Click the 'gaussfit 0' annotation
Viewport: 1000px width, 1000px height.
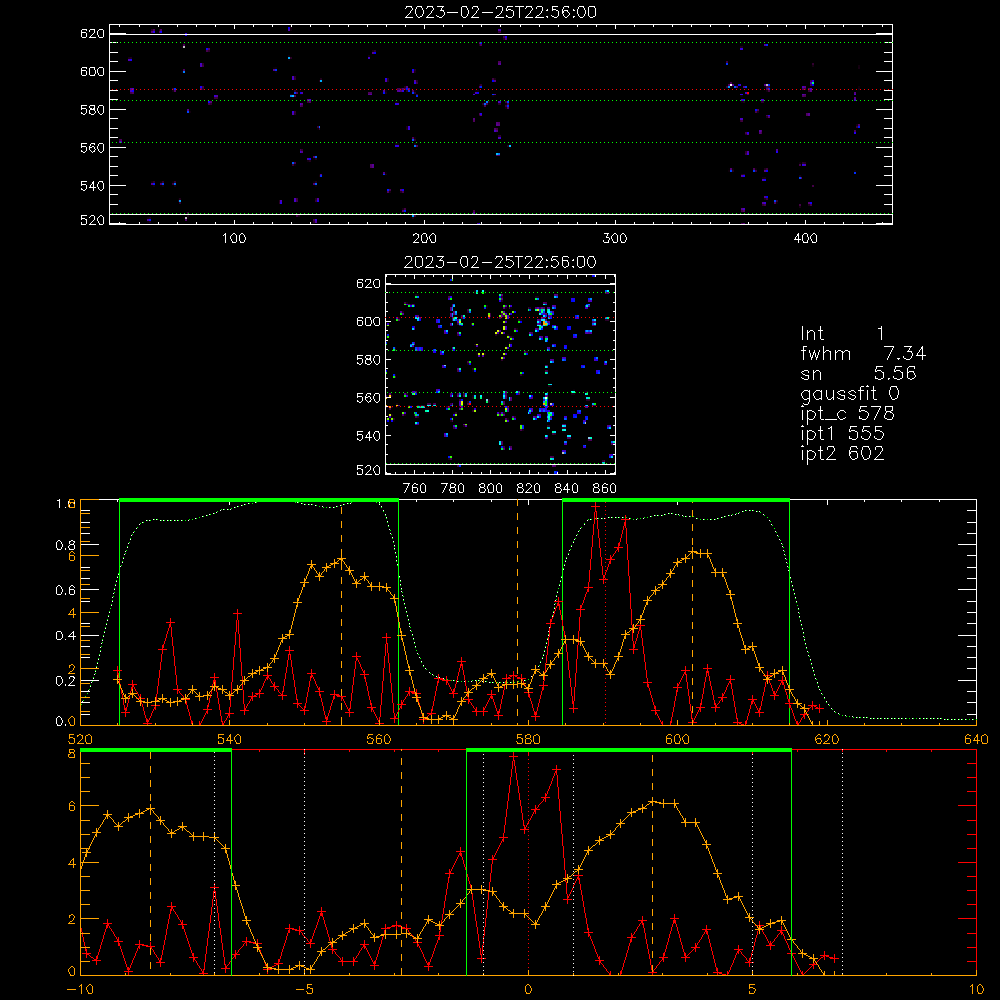point(850,393)
